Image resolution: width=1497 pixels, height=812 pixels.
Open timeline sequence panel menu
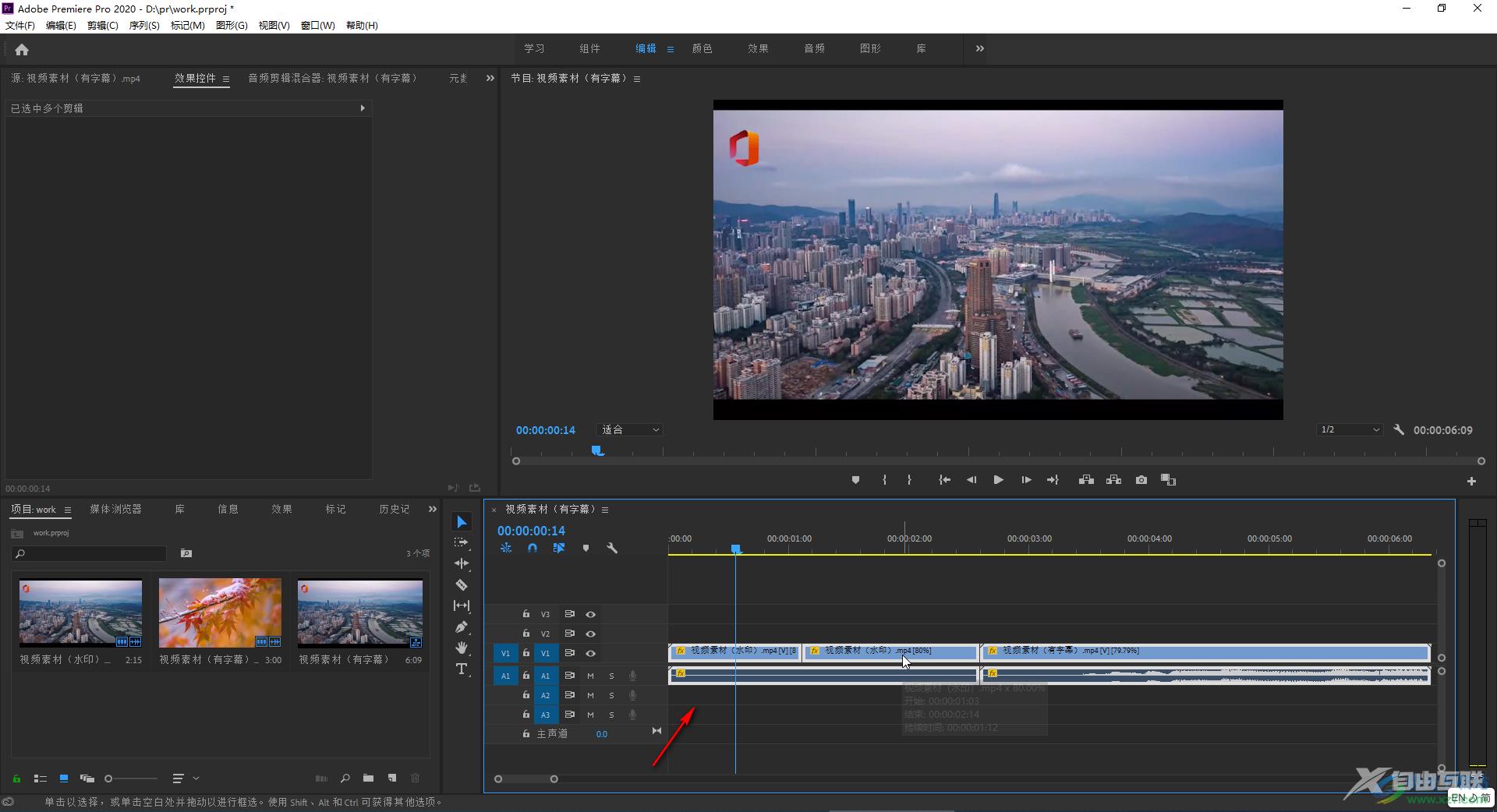pos(605,510)
